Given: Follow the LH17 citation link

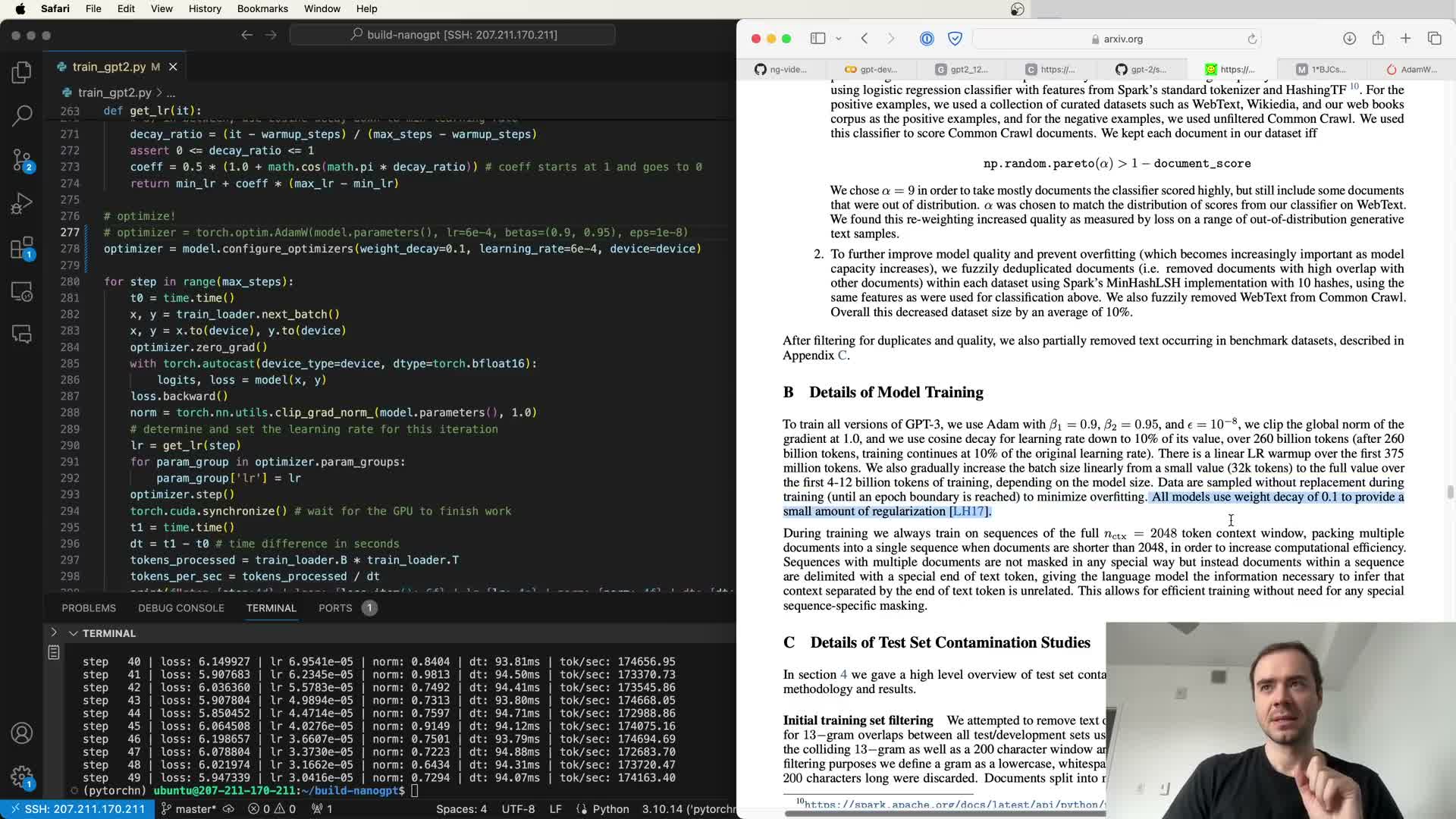Looking at the screenshot, I should 968,512.
